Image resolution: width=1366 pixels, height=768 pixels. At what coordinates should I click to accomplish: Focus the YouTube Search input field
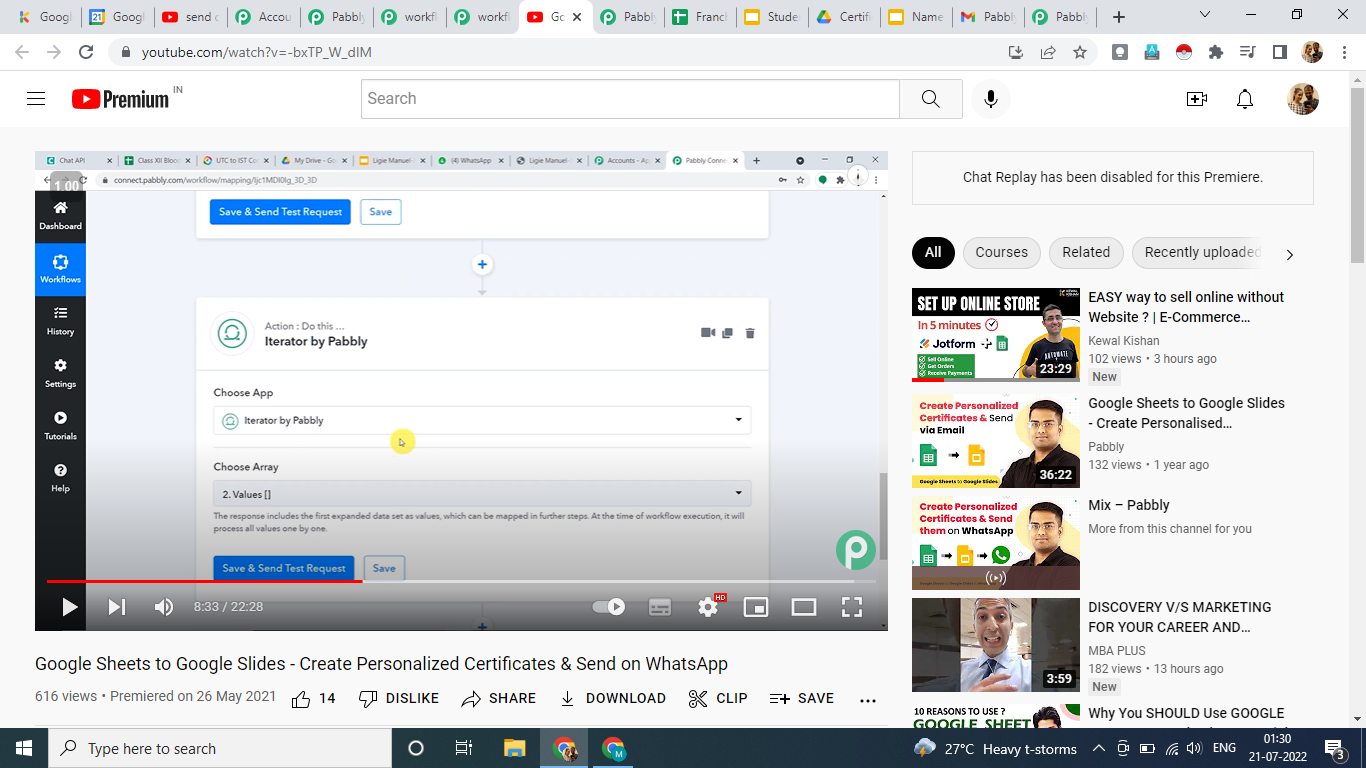click(630, 99)
